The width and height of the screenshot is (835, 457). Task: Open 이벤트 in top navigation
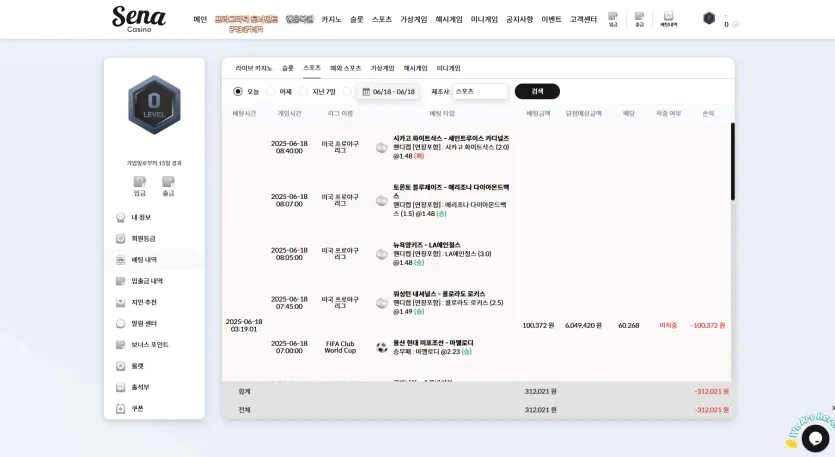pyautogui.click(x=551, y=19)
